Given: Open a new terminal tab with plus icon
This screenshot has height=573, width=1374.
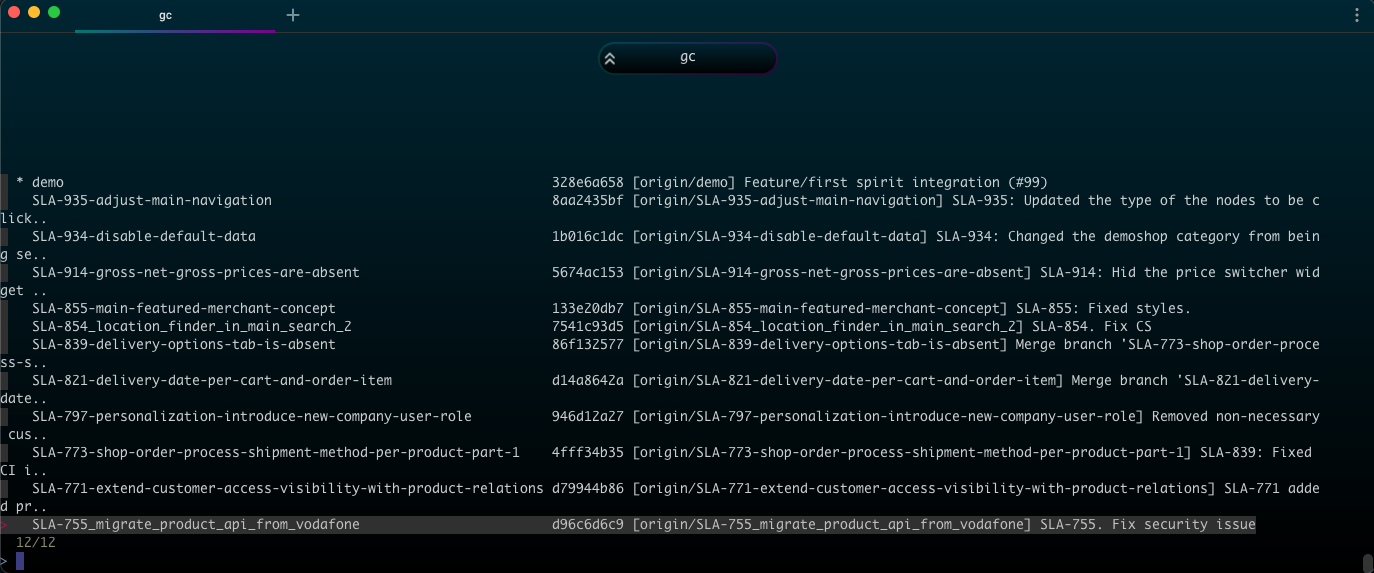Looking at the screenshot, I should tap(293, 15).
